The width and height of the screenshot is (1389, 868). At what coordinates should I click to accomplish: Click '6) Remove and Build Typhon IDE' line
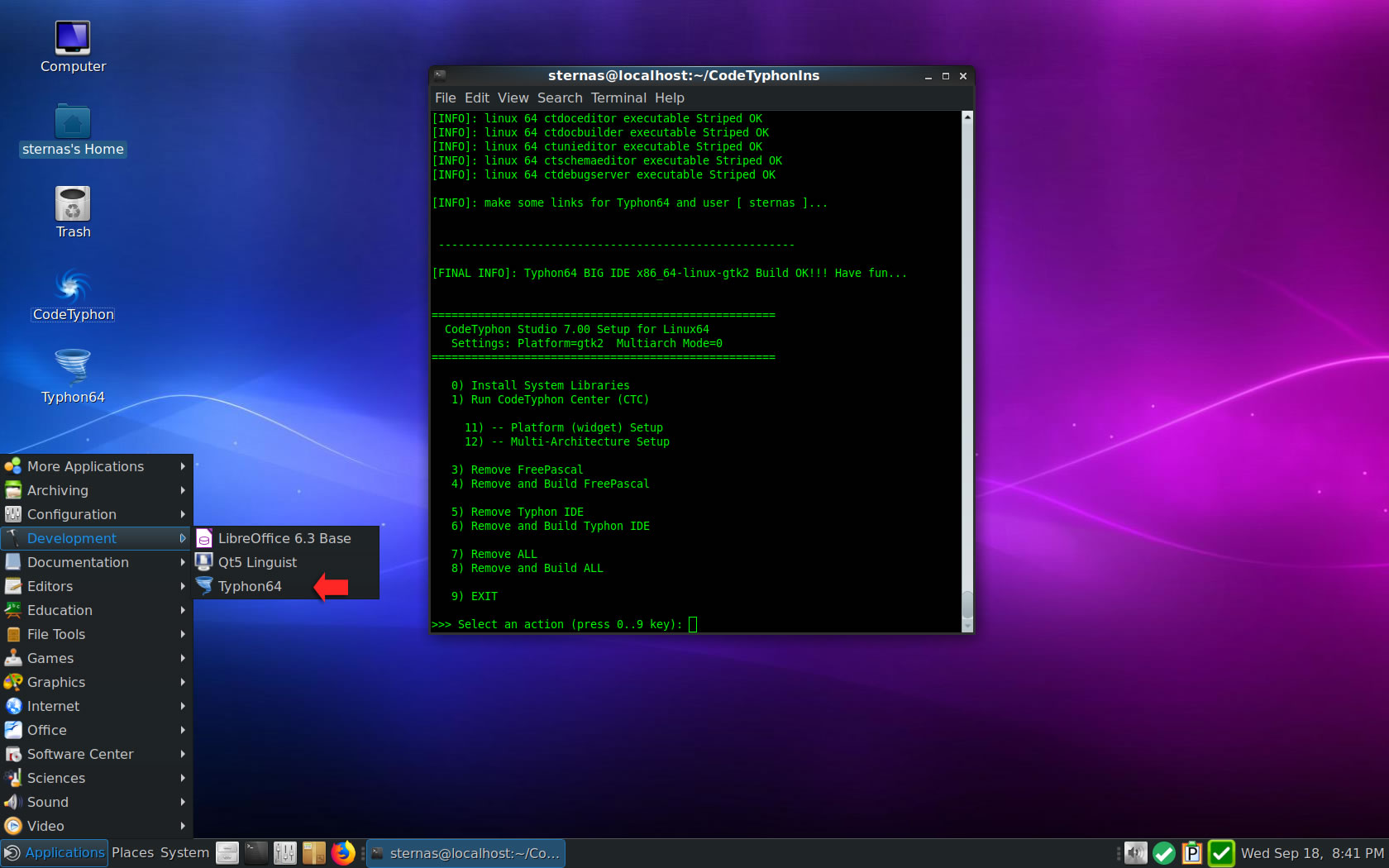[x=551, y=526]
